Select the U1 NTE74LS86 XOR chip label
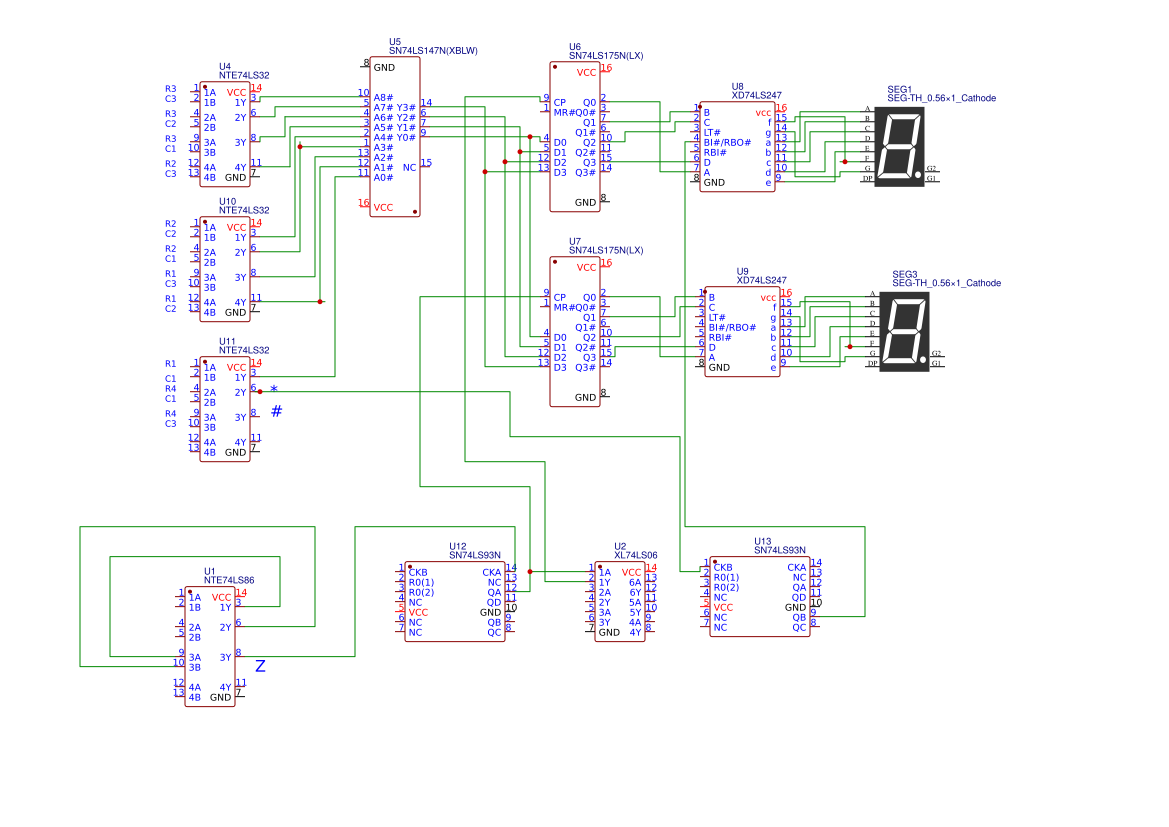Image resolution: width=1169 pixels, height=827 pixels. tap(229, 576)
